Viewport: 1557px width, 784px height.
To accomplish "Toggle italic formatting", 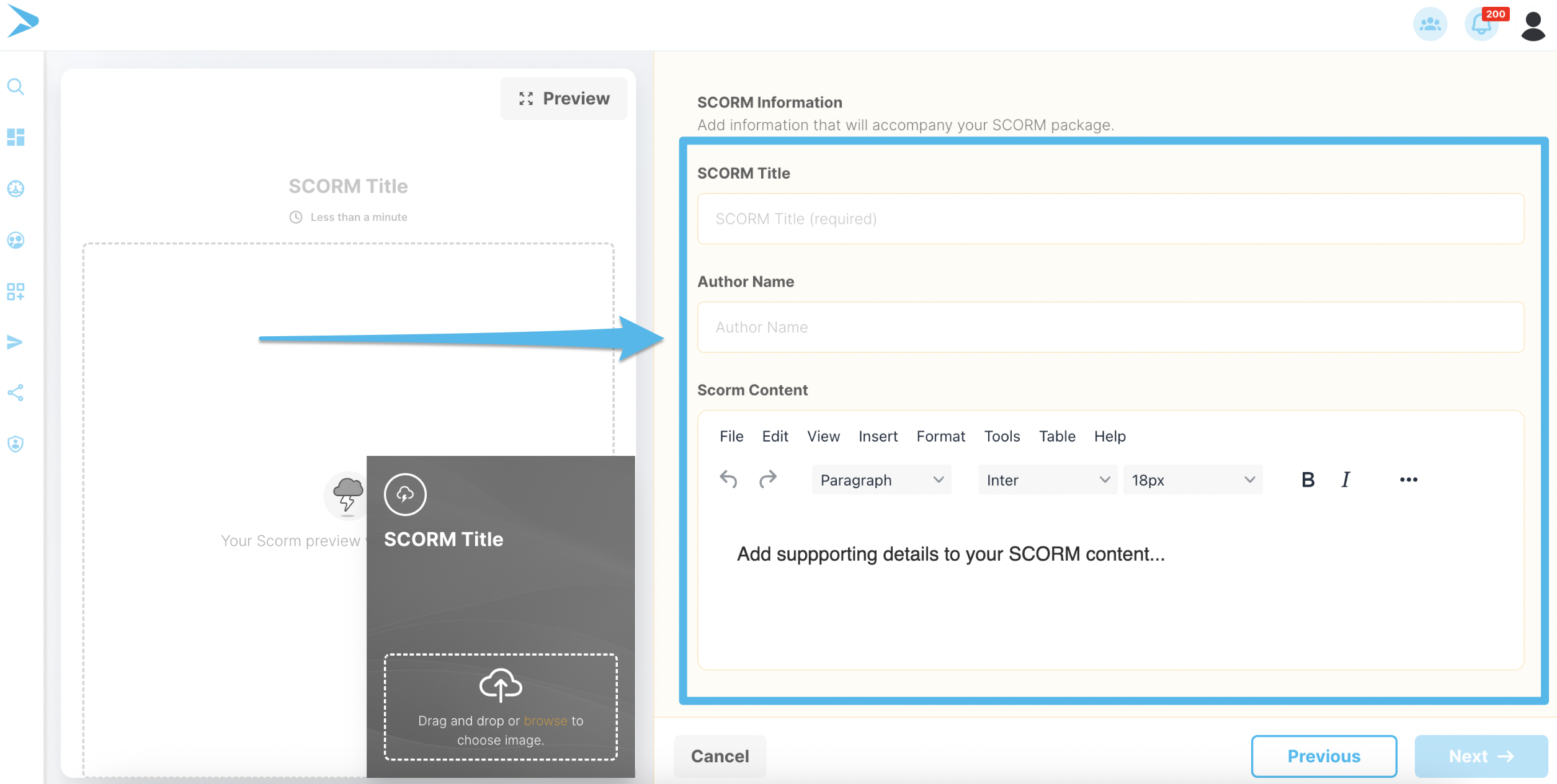I will pyautogui.click(x=1345, y=479).
